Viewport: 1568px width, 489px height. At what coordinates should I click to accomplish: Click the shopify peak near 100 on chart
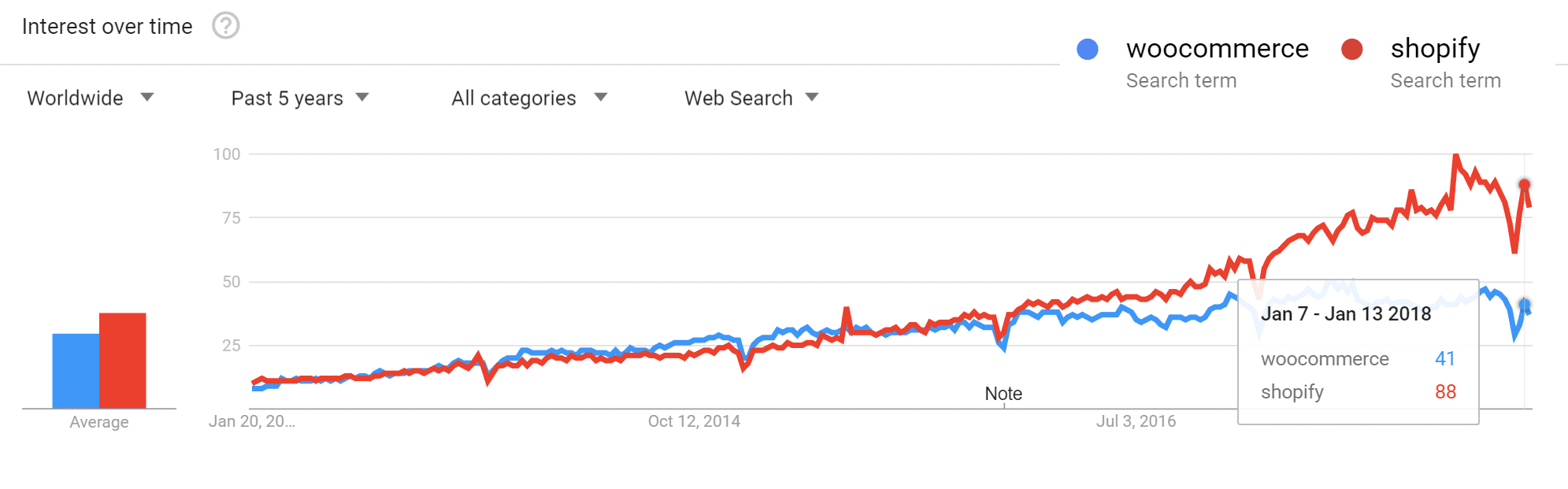[1455, 156]
